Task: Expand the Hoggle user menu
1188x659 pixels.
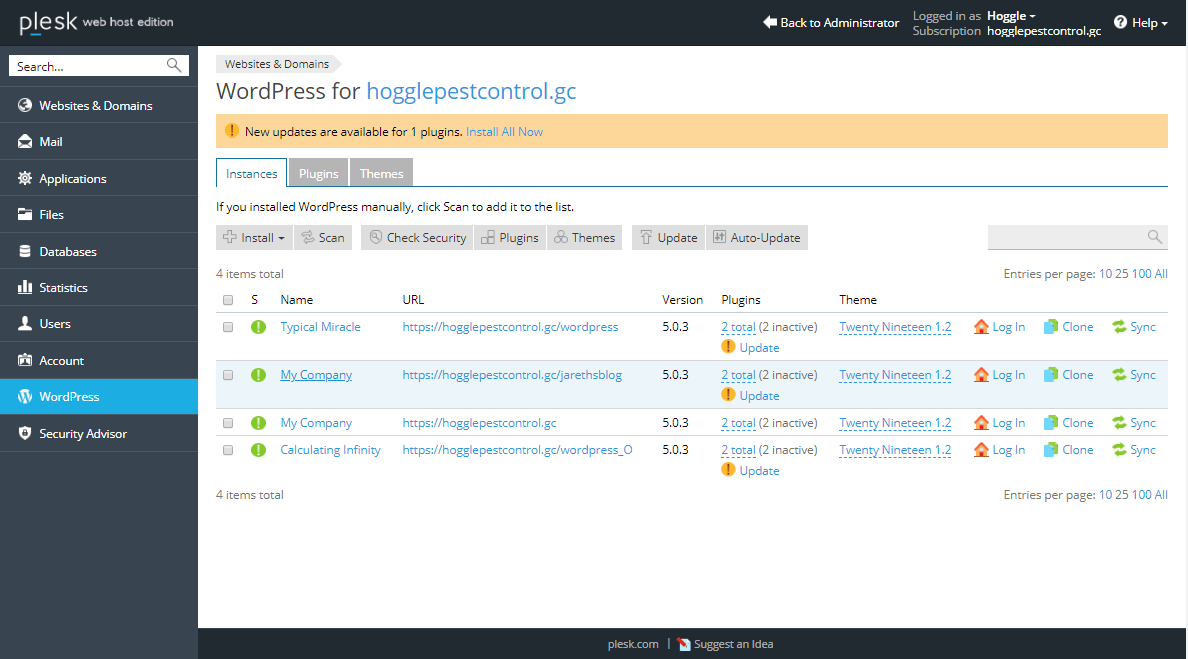Action: pos(1011,16)
